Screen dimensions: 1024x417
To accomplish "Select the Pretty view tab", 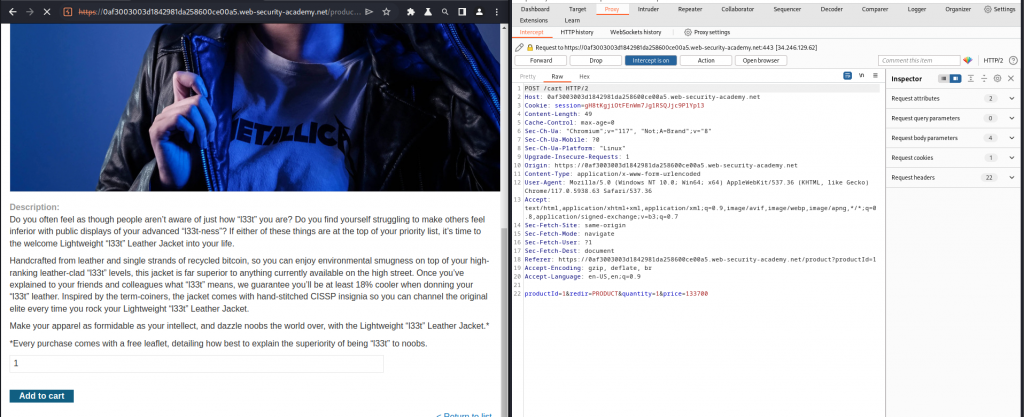I will point(527,76).
